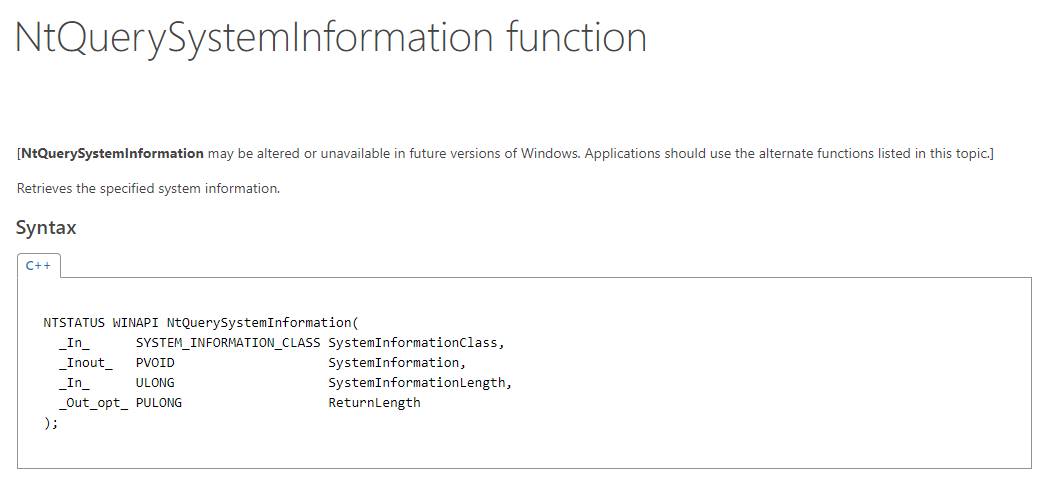Click the SYSTEM_INFORMATION_CLASS type in code
Image resolution: width=1058 pixels, height=478 pixels.
[x=228, y=343]
